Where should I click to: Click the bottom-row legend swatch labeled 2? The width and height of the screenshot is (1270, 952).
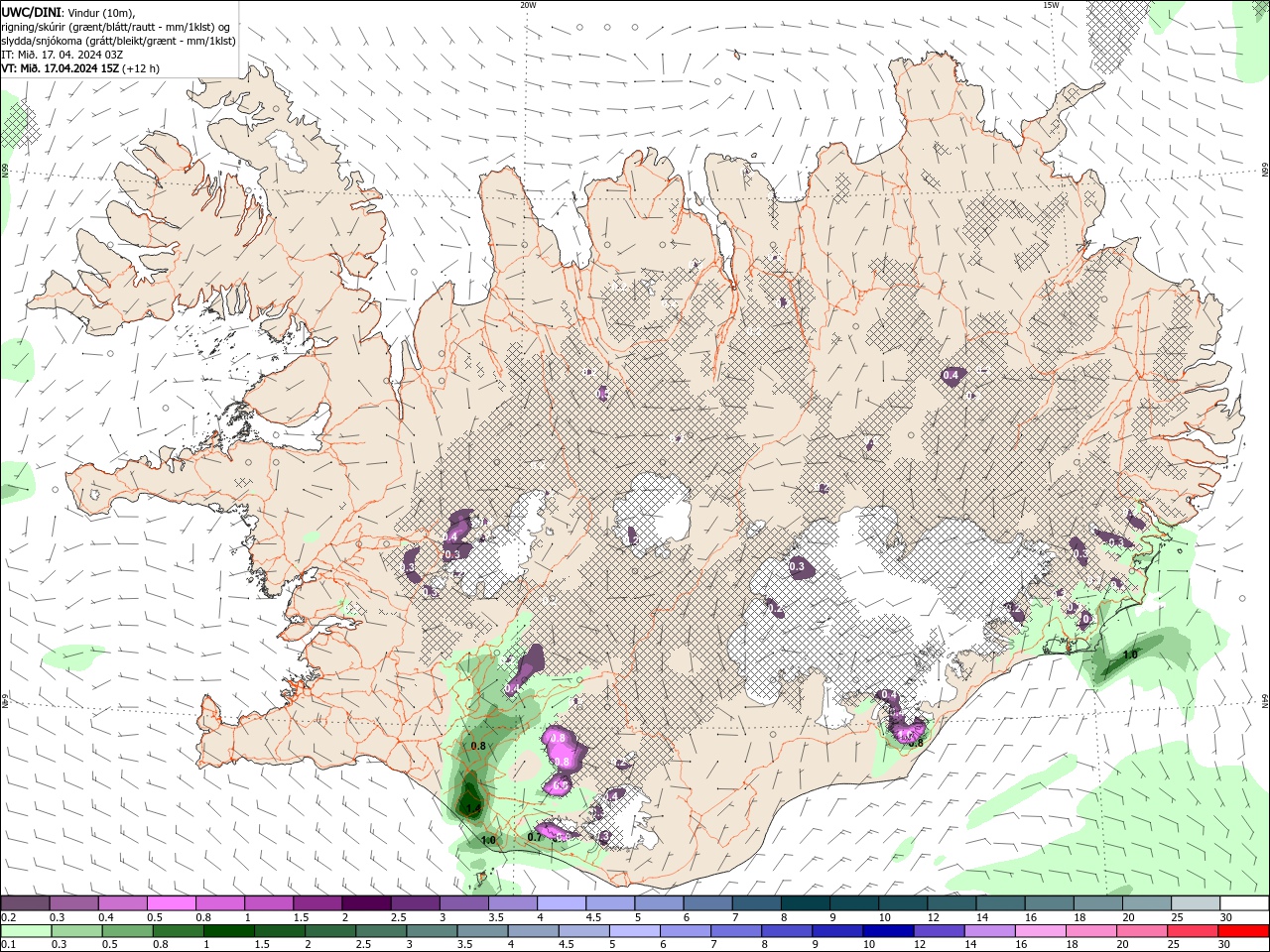pos(330,931)
